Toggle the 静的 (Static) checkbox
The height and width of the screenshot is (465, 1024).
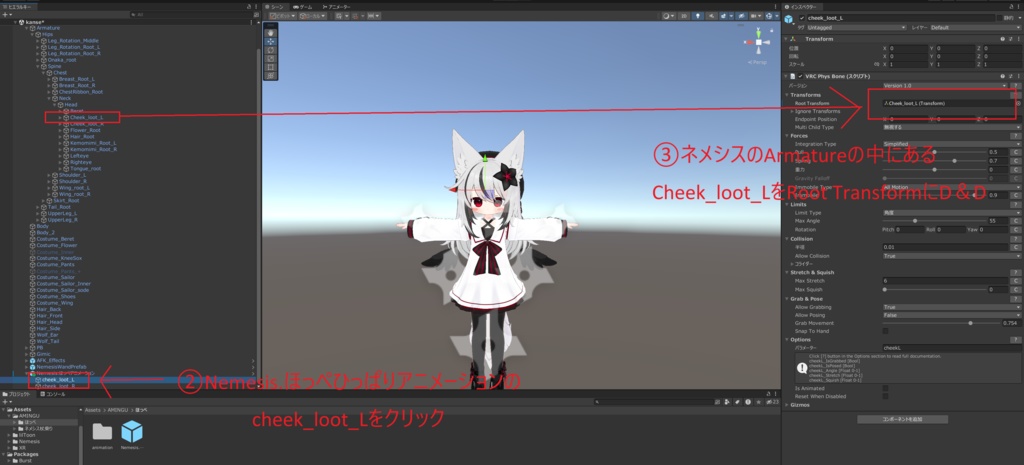tap(999, 18)
